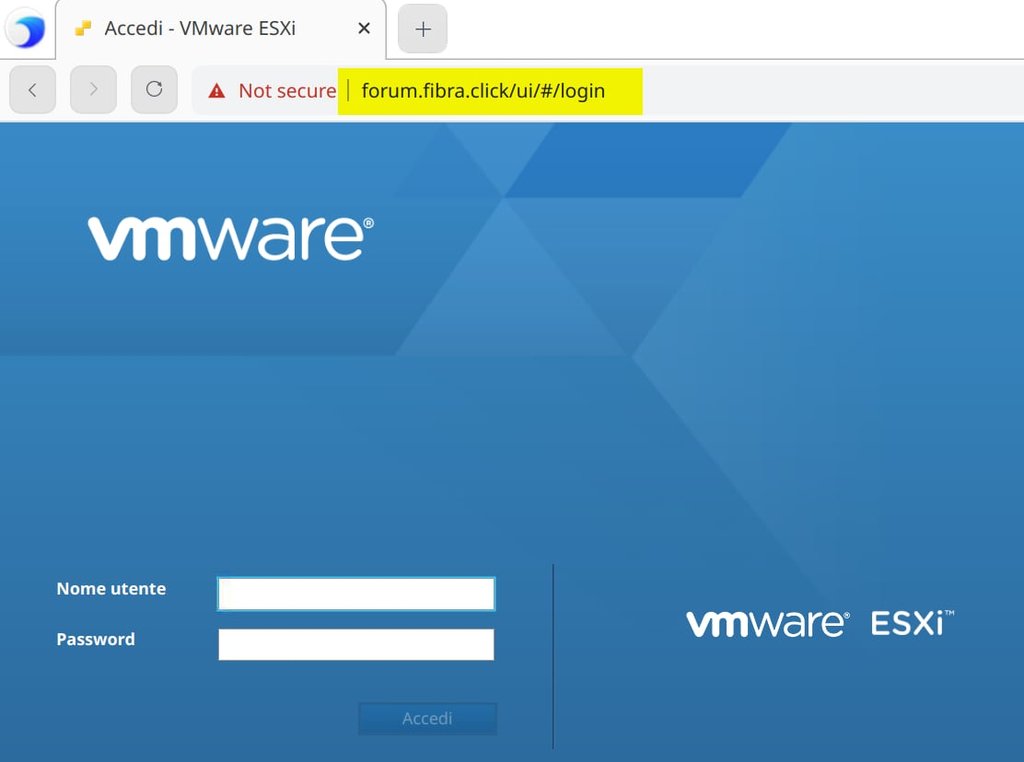Click the address bar URL forum.fibra.click
Screen dimensions: 1024x762
coord(483,91)
